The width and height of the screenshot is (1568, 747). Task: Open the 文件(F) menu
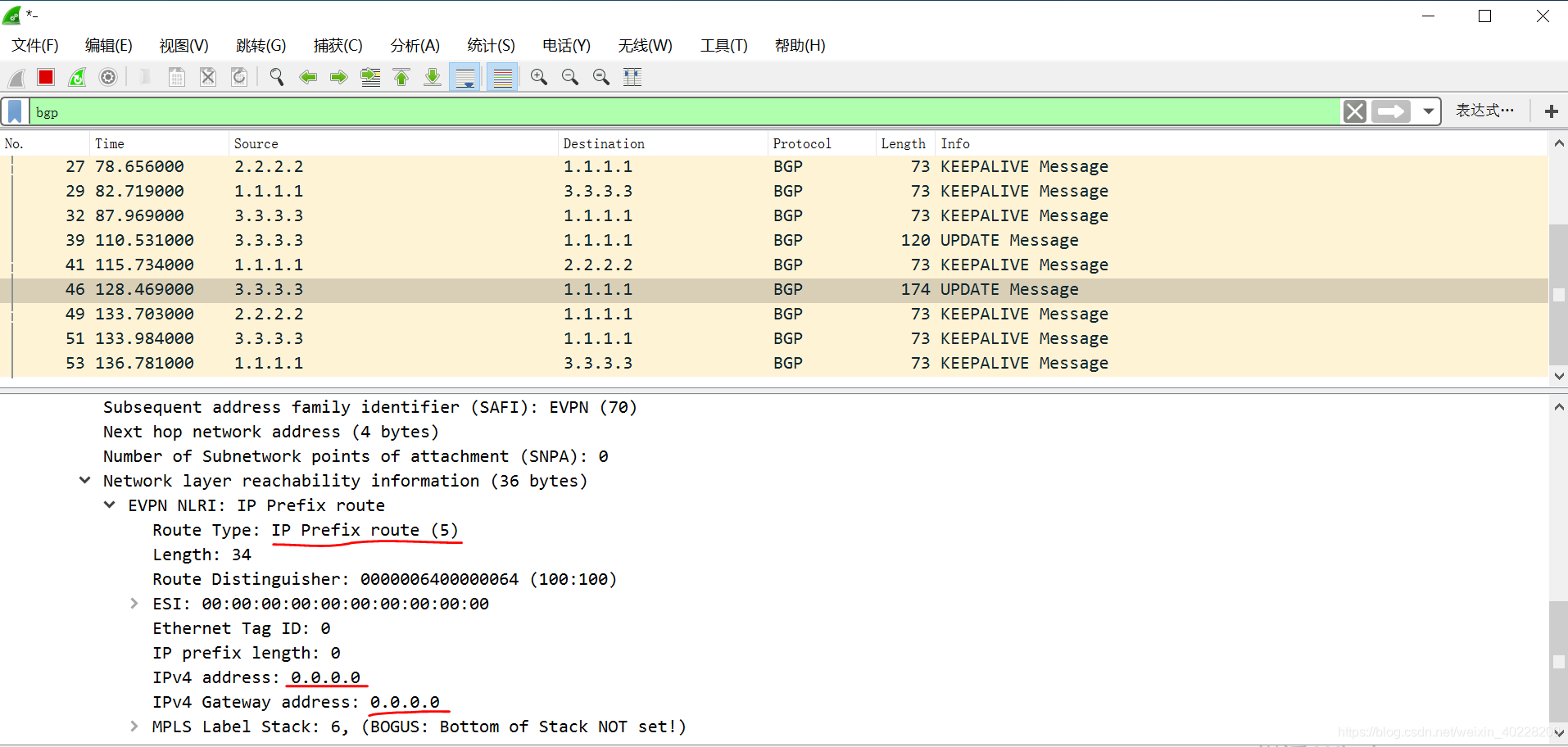tap(35, 46)
